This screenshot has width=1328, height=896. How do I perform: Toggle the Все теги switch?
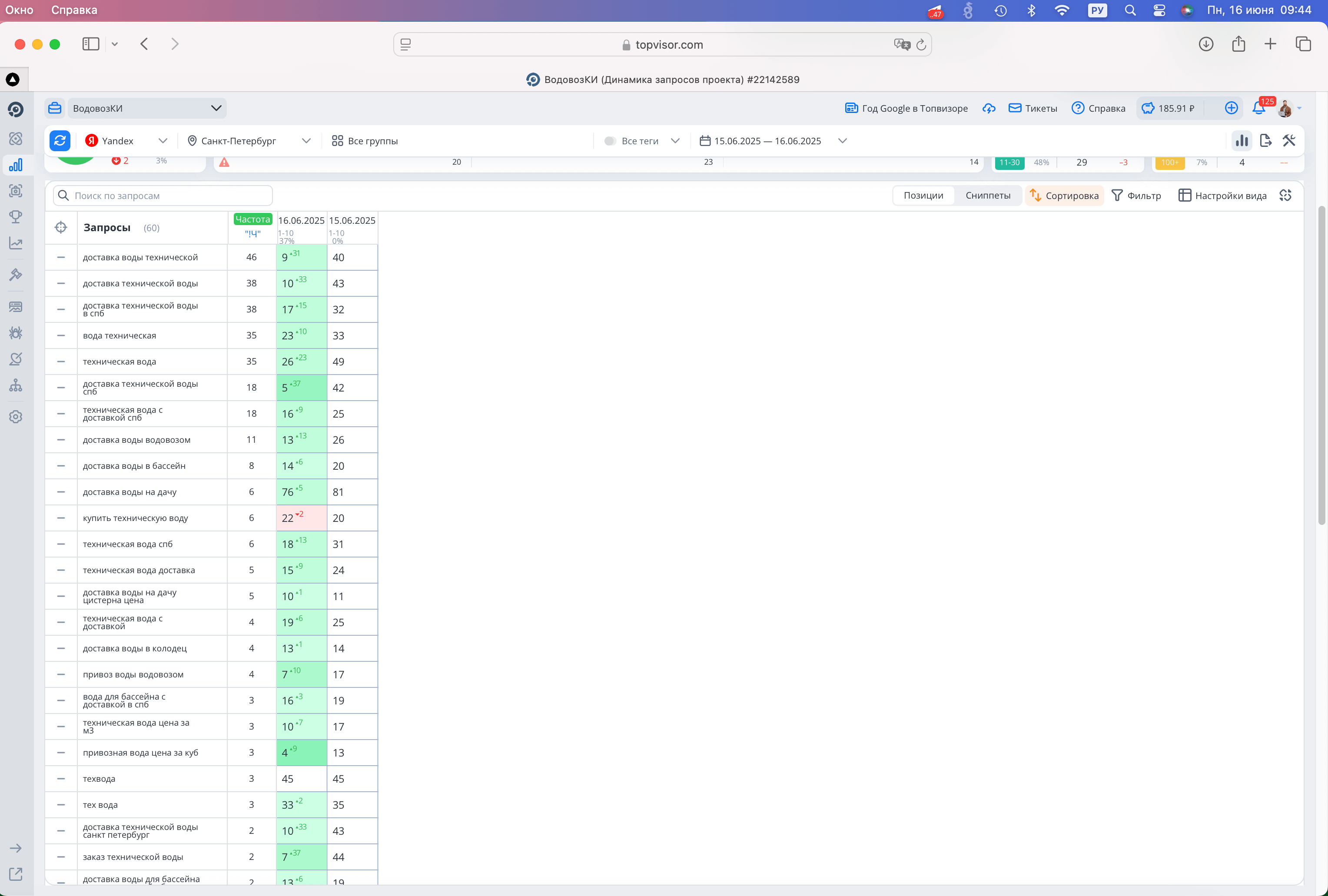click(x=610, y=141)
